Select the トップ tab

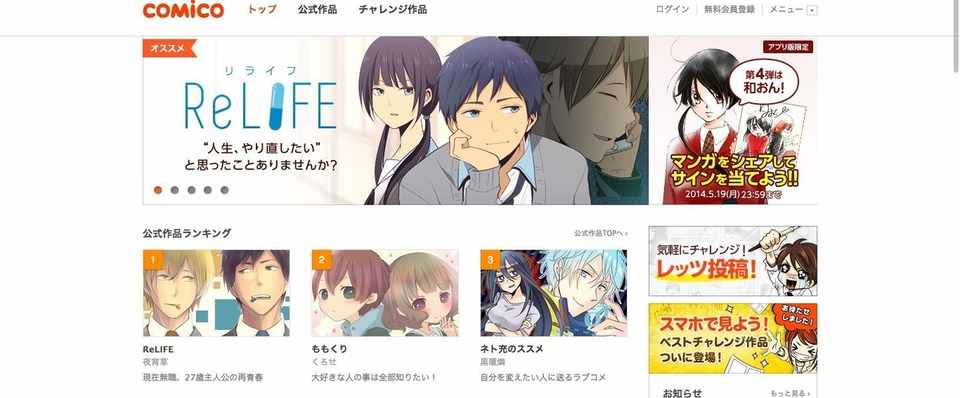[262, 10]
